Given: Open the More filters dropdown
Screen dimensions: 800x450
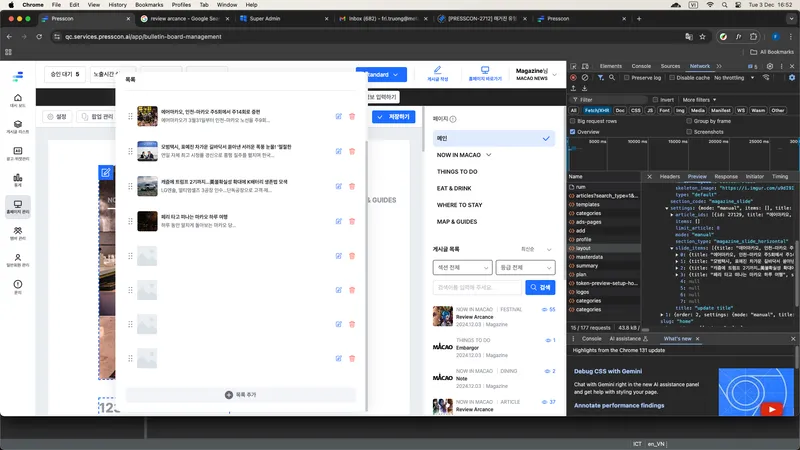Looking at the screenshot, I should [699, 99].
